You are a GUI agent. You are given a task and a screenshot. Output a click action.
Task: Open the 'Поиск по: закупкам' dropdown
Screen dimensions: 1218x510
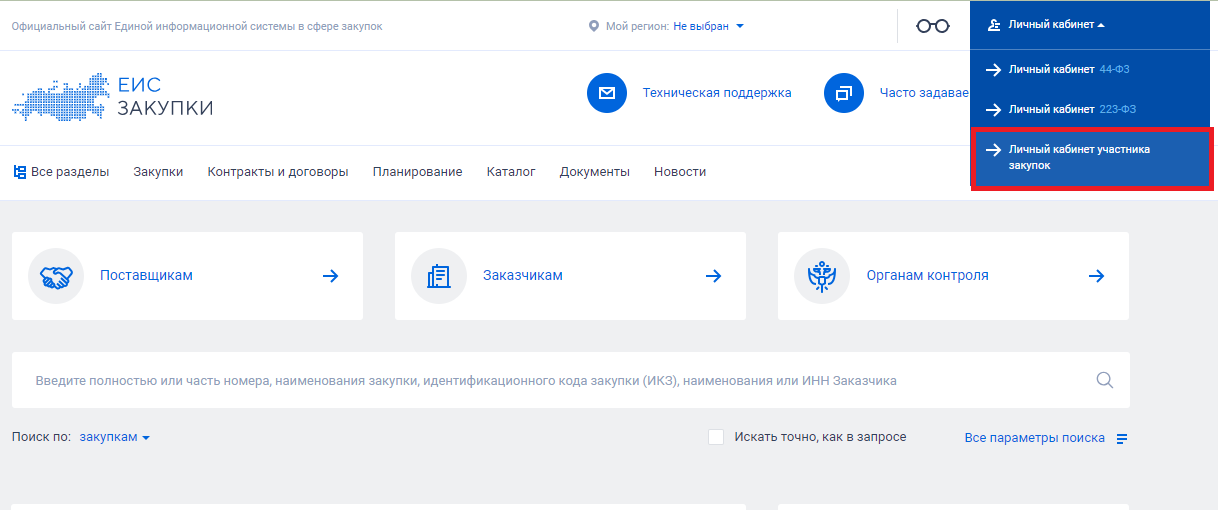click(x=114, y=437)
